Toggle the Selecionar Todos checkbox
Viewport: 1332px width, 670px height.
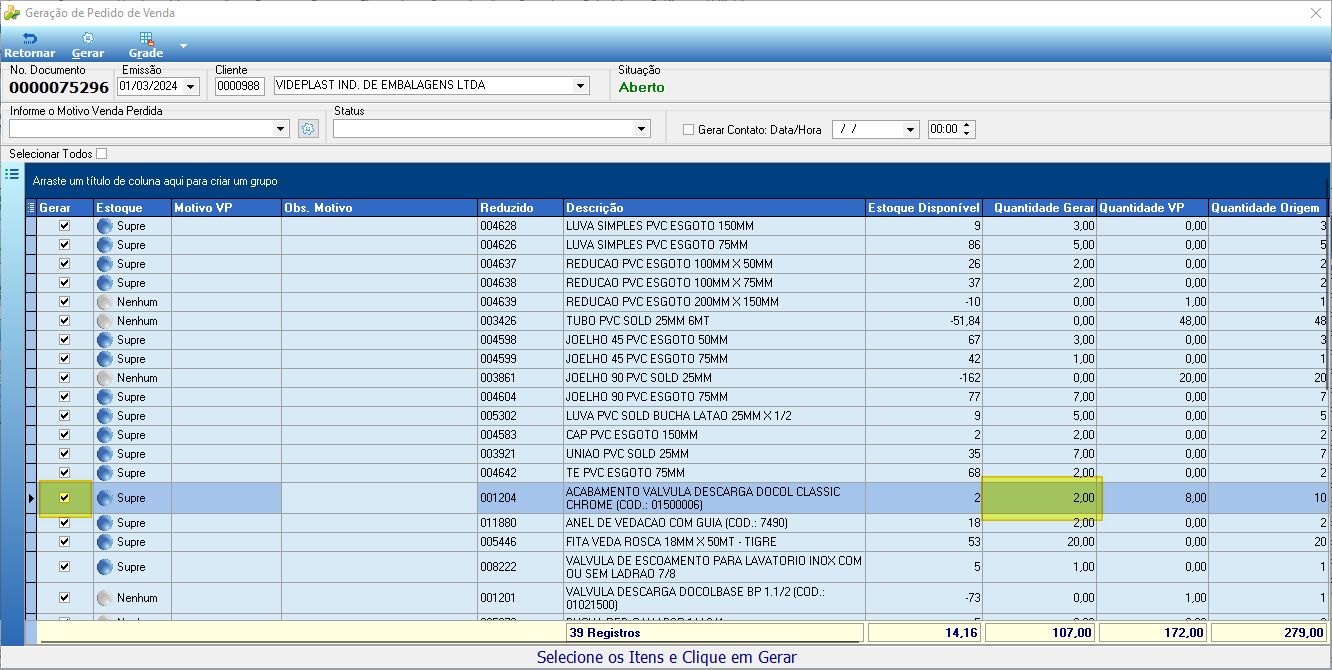coord(101,154)
